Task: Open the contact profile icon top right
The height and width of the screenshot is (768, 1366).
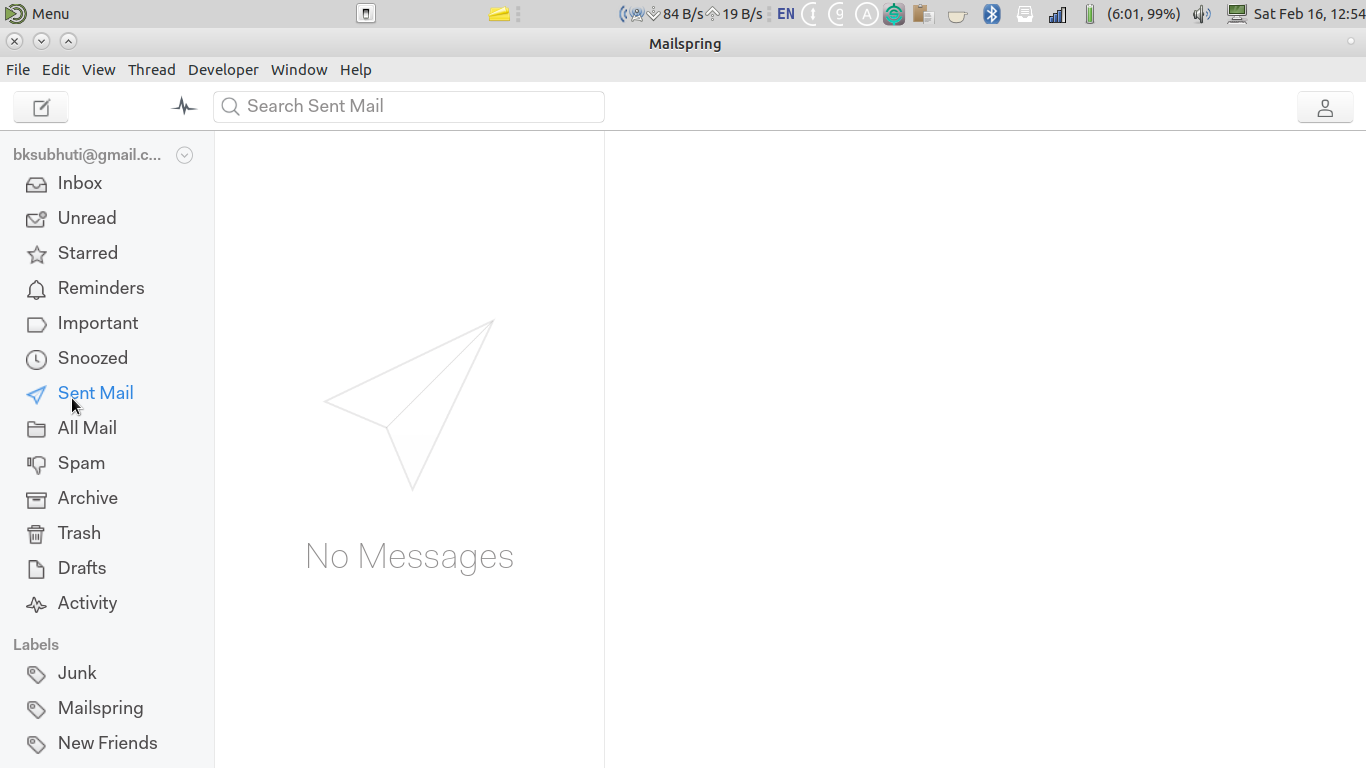Action: point(1325,107)
